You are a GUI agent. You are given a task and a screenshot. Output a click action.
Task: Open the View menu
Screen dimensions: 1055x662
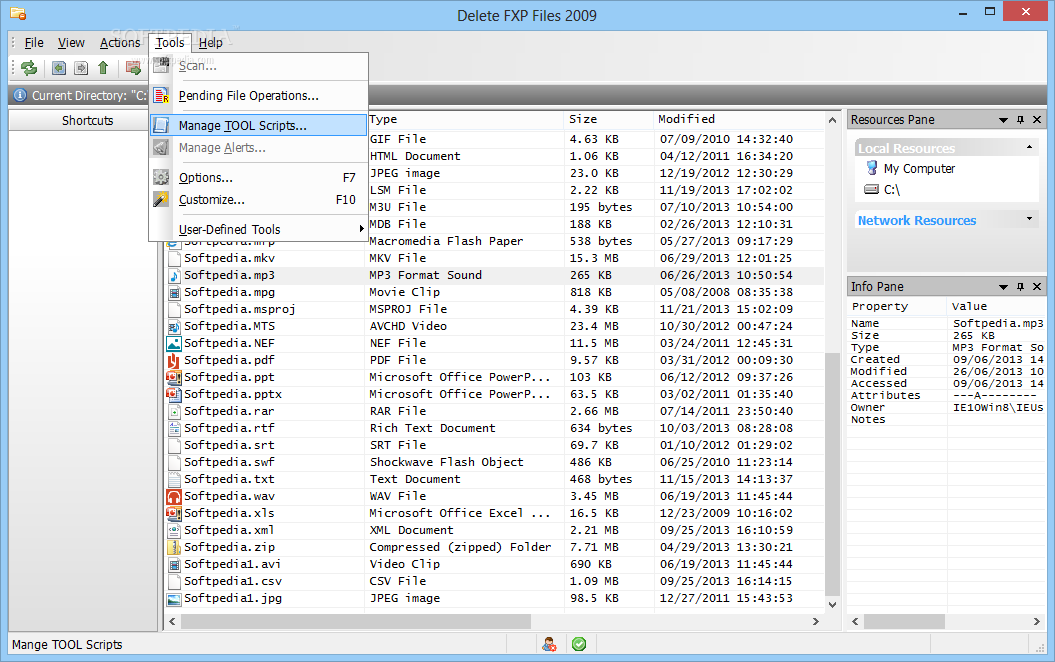(x=71, y=42)
